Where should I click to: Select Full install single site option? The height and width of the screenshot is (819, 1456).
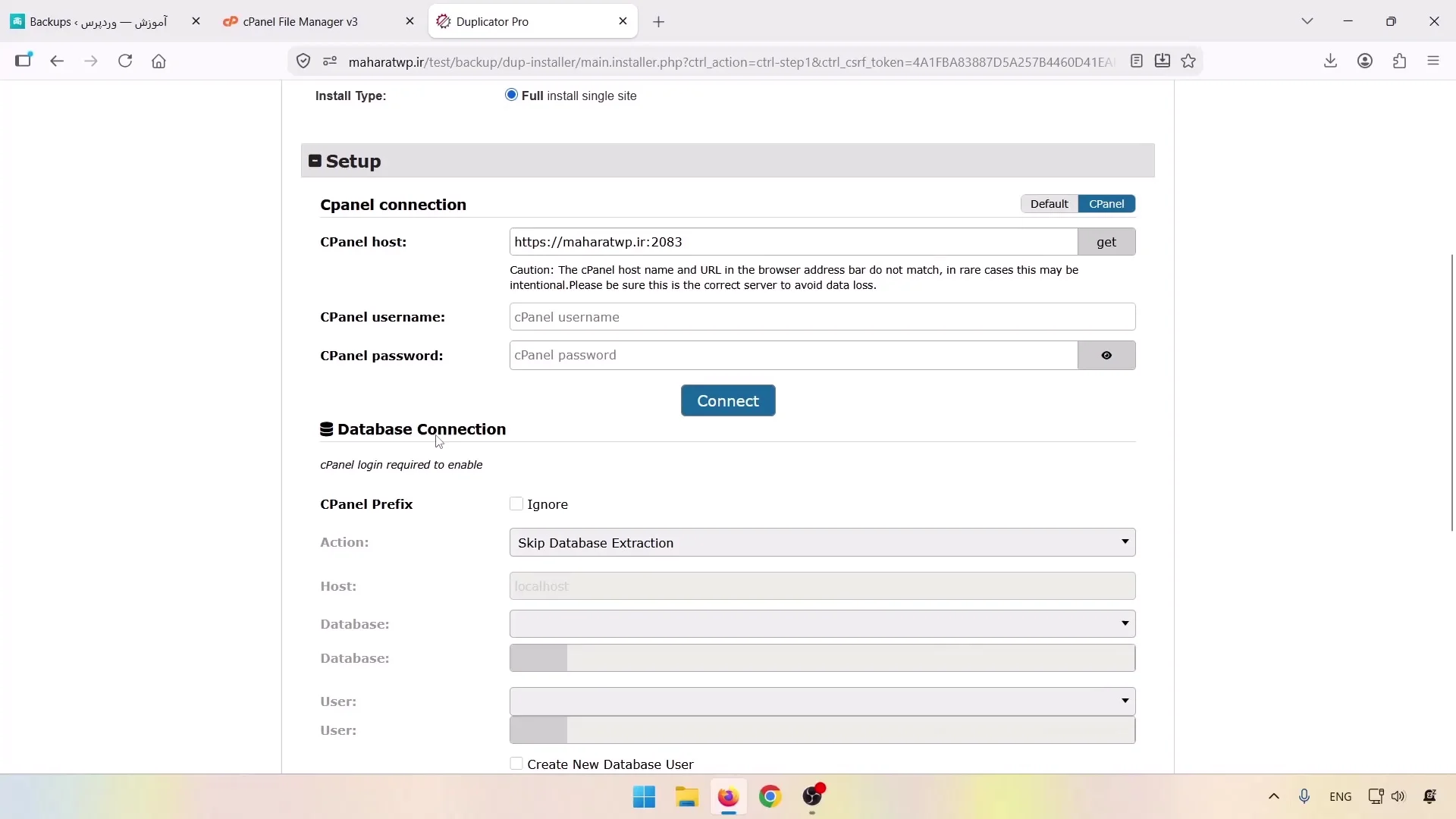tap(512, 95)
